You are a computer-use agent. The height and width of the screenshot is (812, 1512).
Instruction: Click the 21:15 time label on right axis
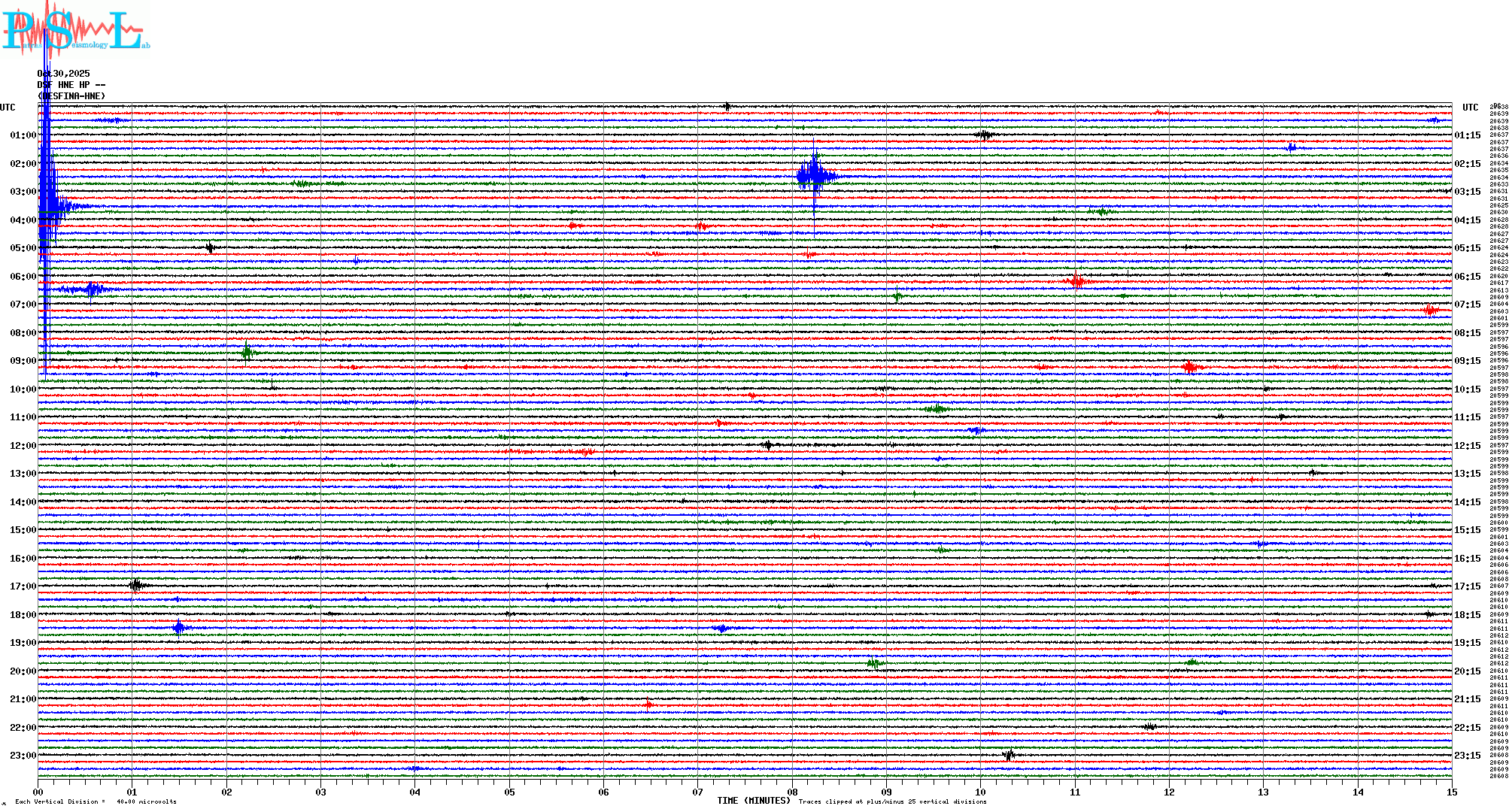coord(1467,699)
